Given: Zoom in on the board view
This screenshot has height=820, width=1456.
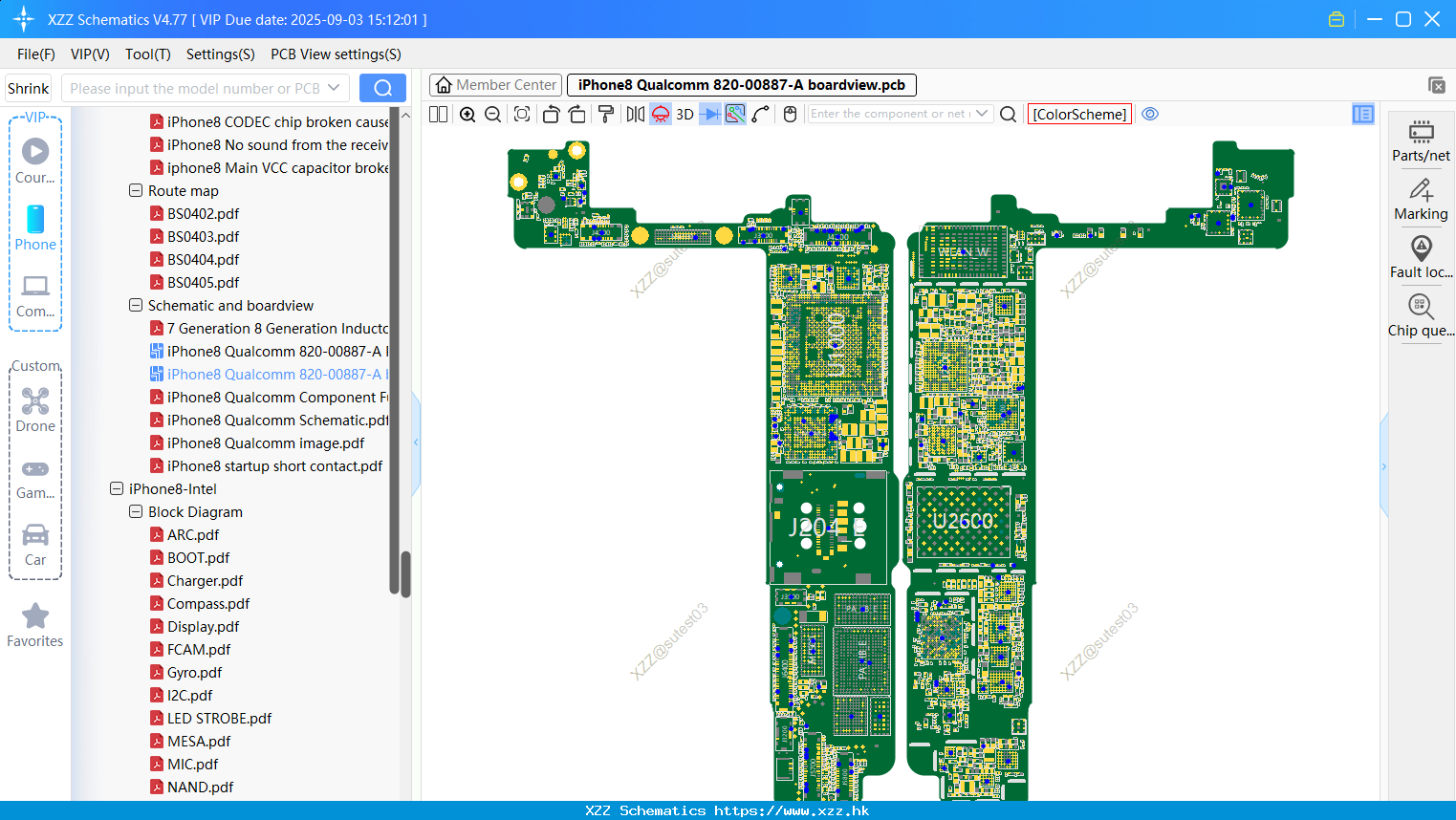Looking at the screenshot, I should click(x=467, y=114).
